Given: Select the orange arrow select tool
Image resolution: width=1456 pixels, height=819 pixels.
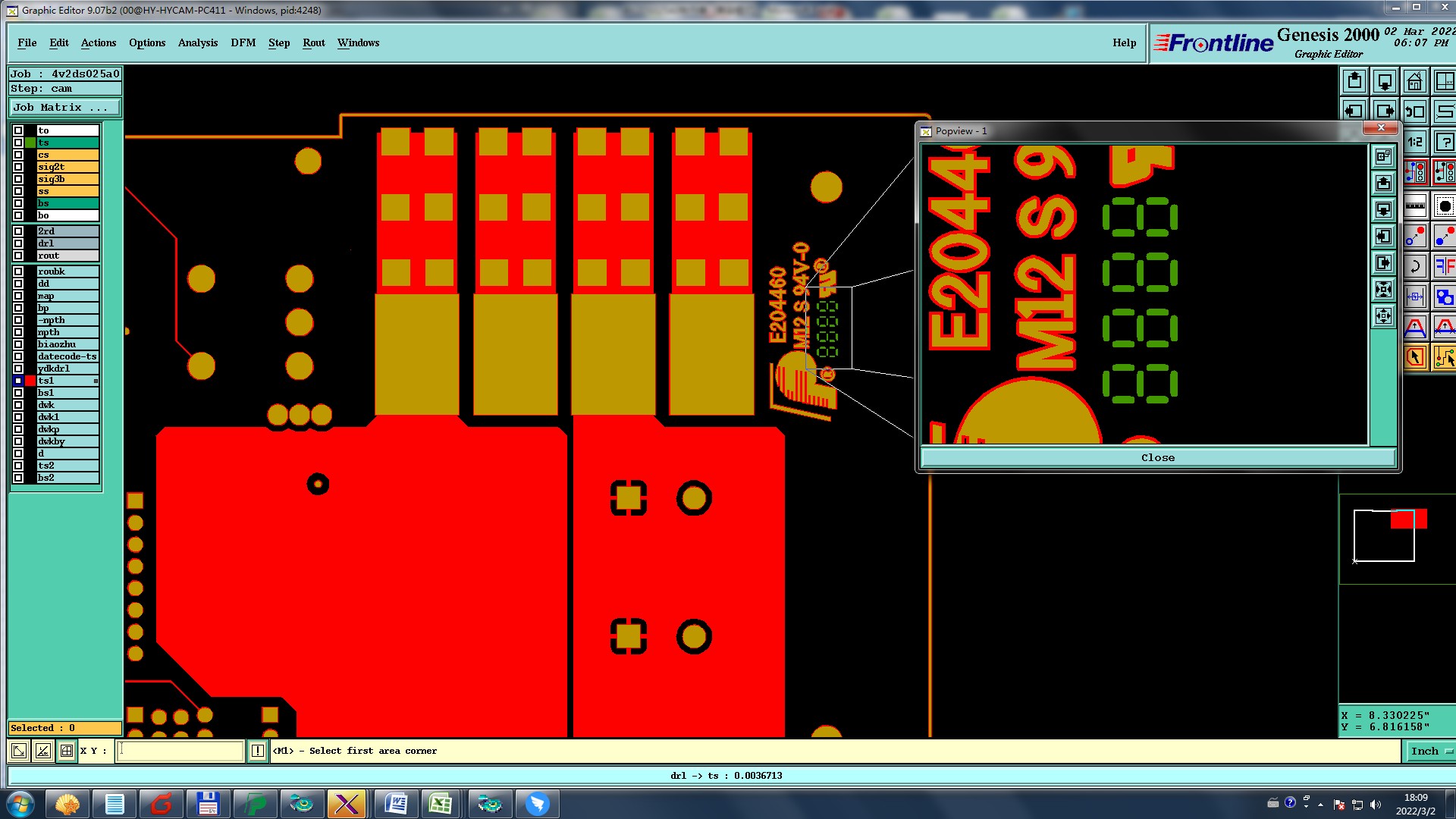Looking at the screenshot, I should [1415, 357].
